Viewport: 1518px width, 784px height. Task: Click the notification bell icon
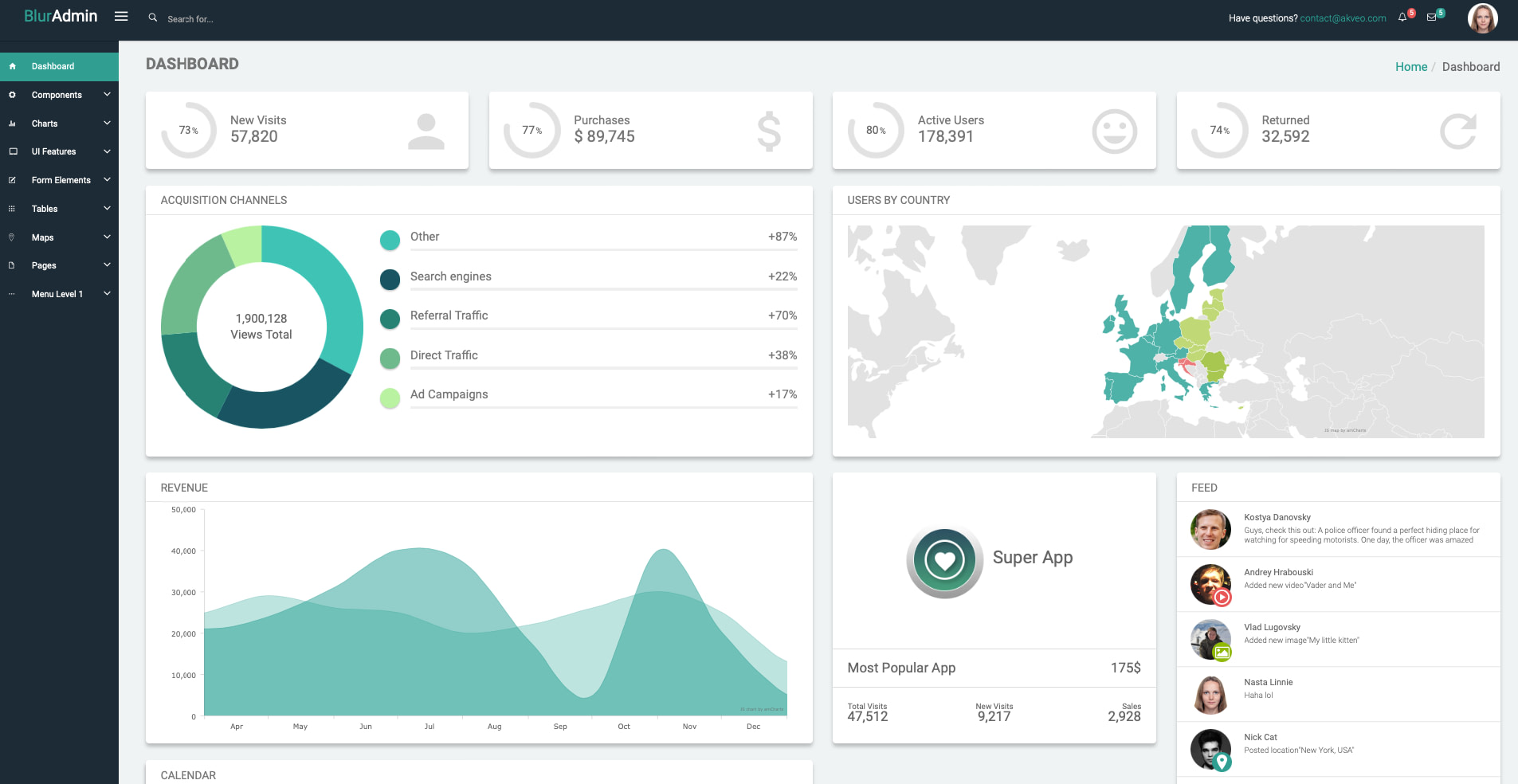click(1402, 18)
